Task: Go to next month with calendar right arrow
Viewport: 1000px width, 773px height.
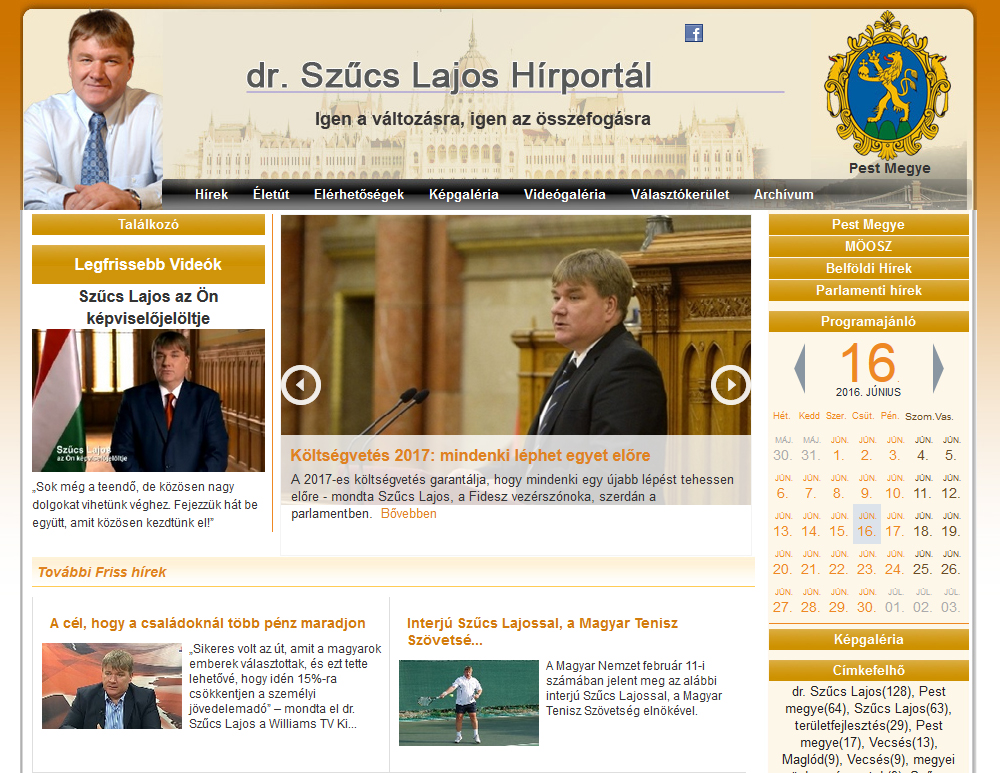Action: pos(937,369)
